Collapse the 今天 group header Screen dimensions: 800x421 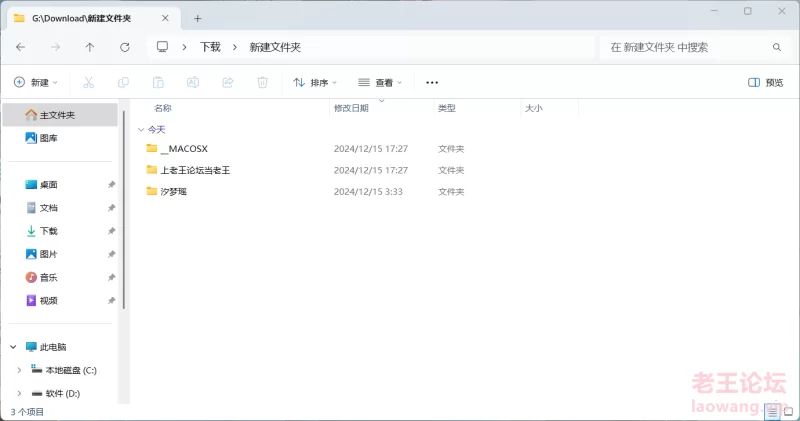coord(140,129)
